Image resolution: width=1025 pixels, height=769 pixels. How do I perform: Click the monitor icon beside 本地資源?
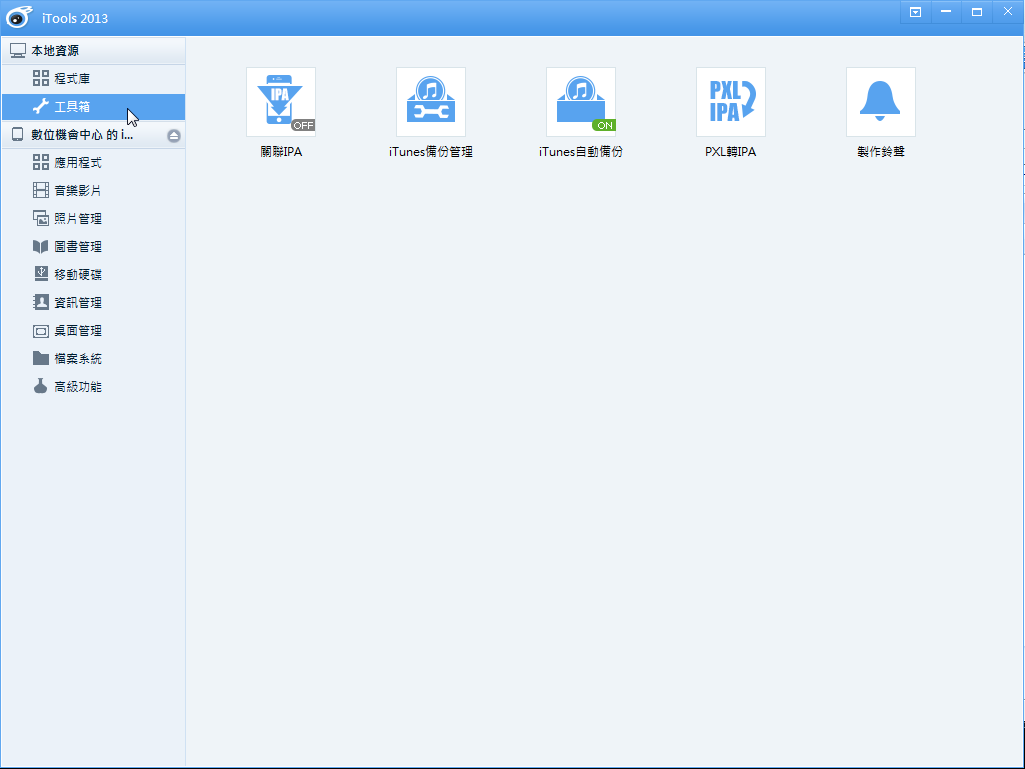click(18, 50)
